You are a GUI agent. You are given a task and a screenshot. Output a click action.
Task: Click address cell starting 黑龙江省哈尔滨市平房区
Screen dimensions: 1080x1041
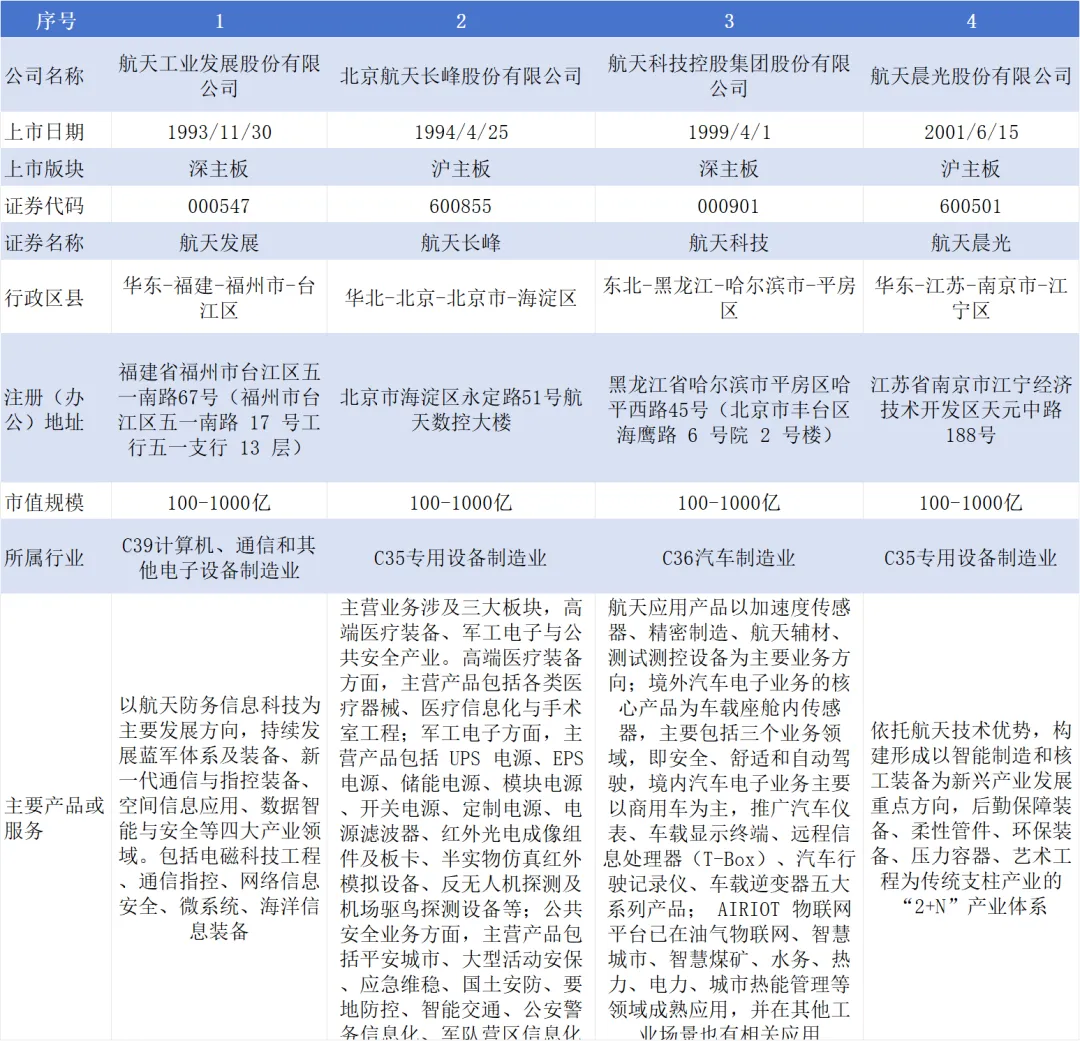[729, 409]
